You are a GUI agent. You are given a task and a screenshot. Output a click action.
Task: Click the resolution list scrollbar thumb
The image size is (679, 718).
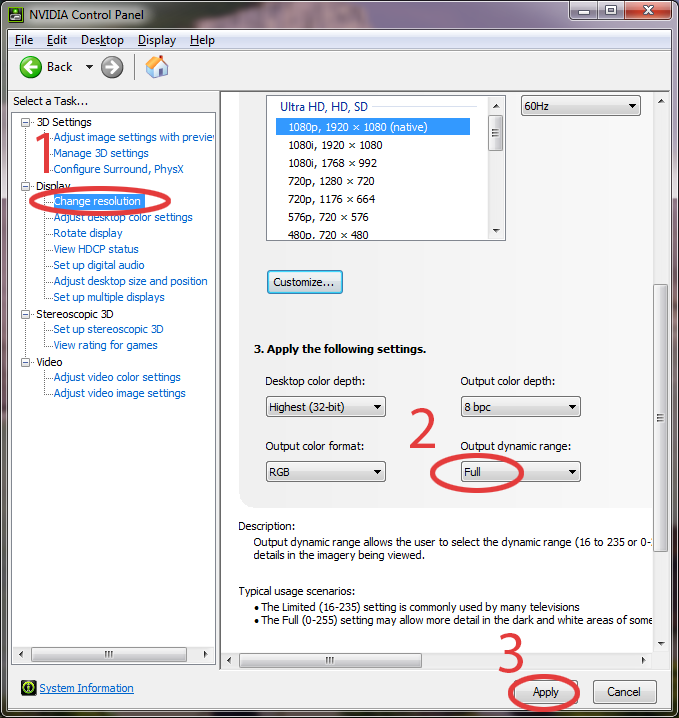[495, 133]
